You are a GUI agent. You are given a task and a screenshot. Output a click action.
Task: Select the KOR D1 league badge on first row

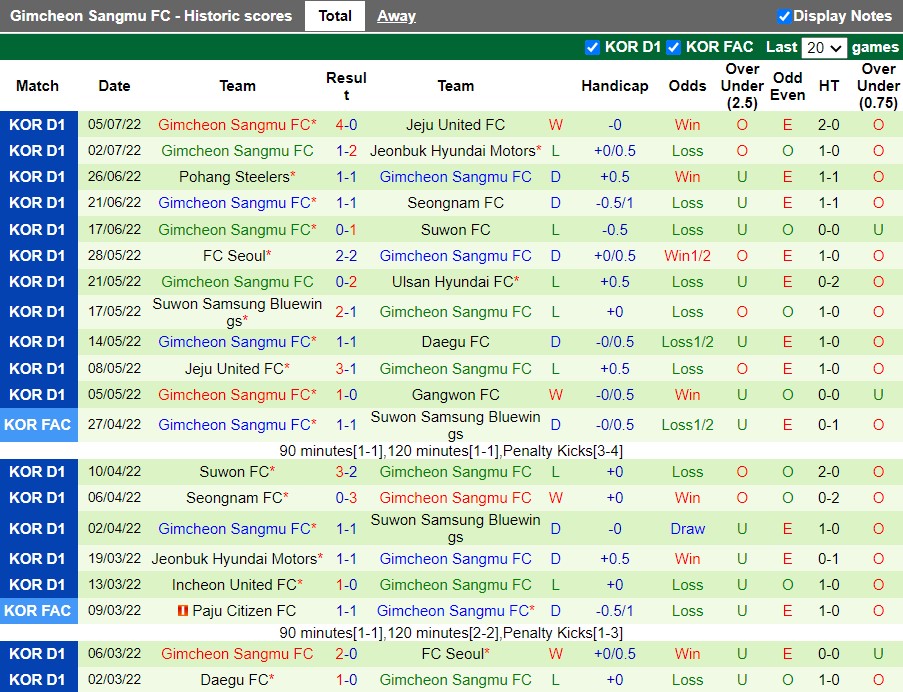tap(38, 124)
